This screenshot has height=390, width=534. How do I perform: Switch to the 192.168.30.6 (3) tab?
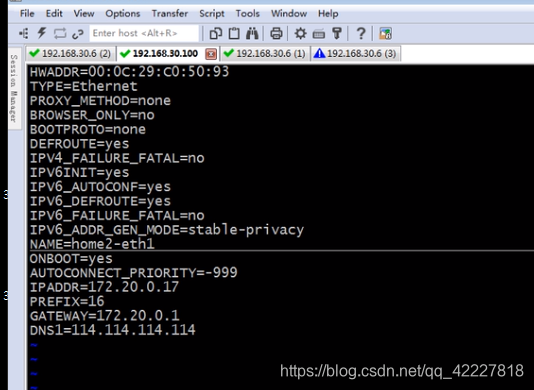[355, 53]
